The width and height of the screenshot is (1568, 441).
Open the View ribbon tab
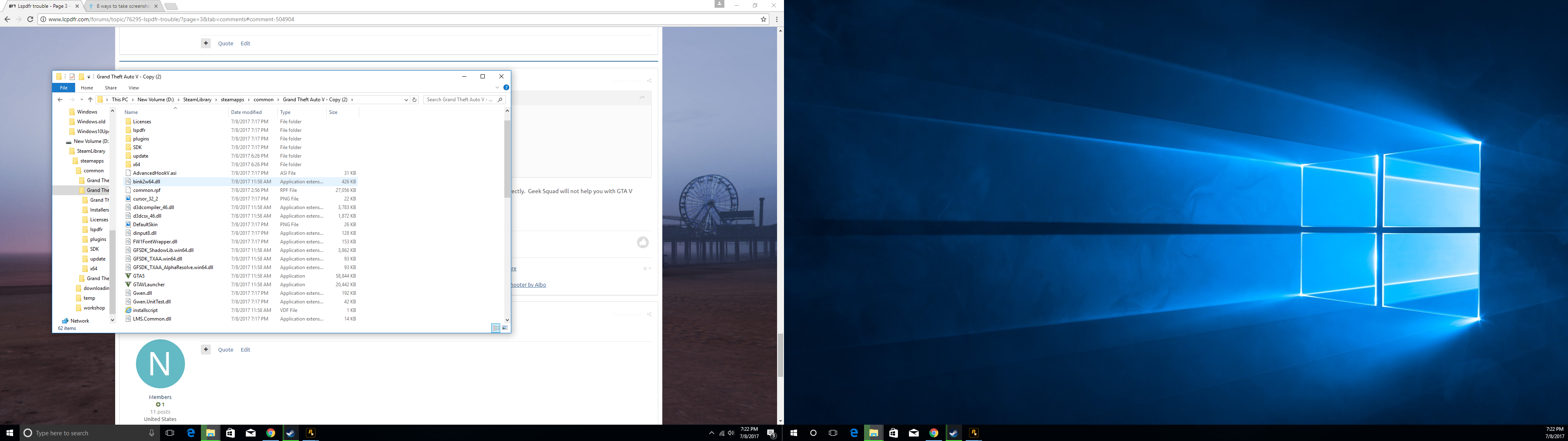[x=133, y=88]
